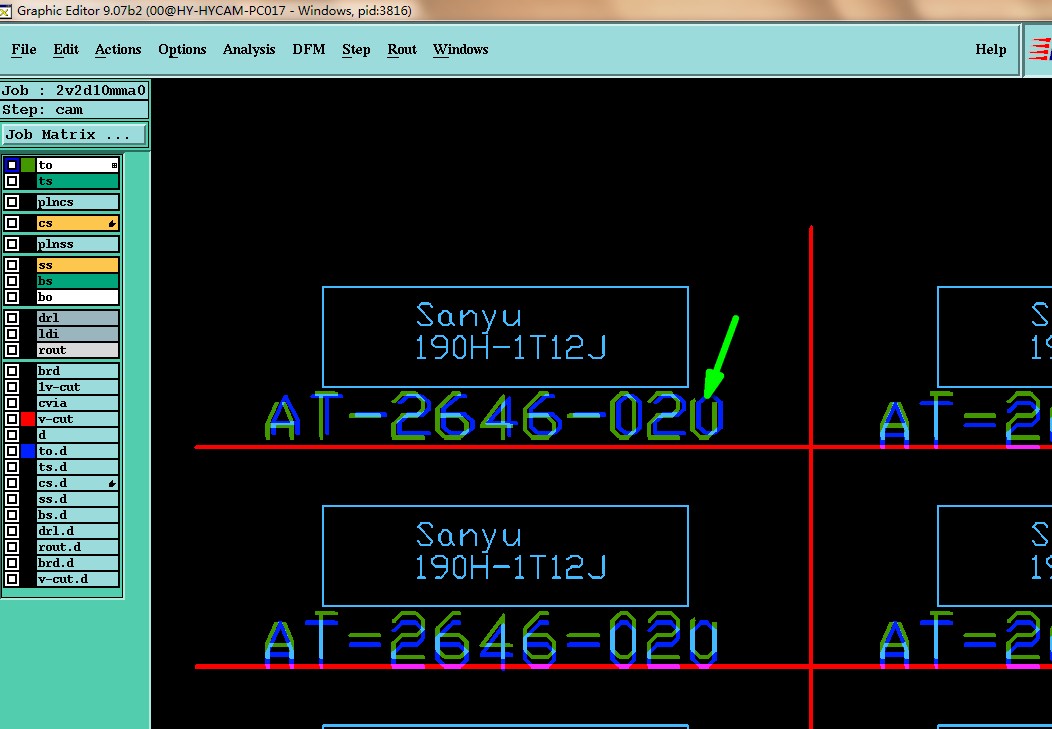Click the Graphic Editor title bar icon
Screen dimensions: 1052x729
[5, 10]
